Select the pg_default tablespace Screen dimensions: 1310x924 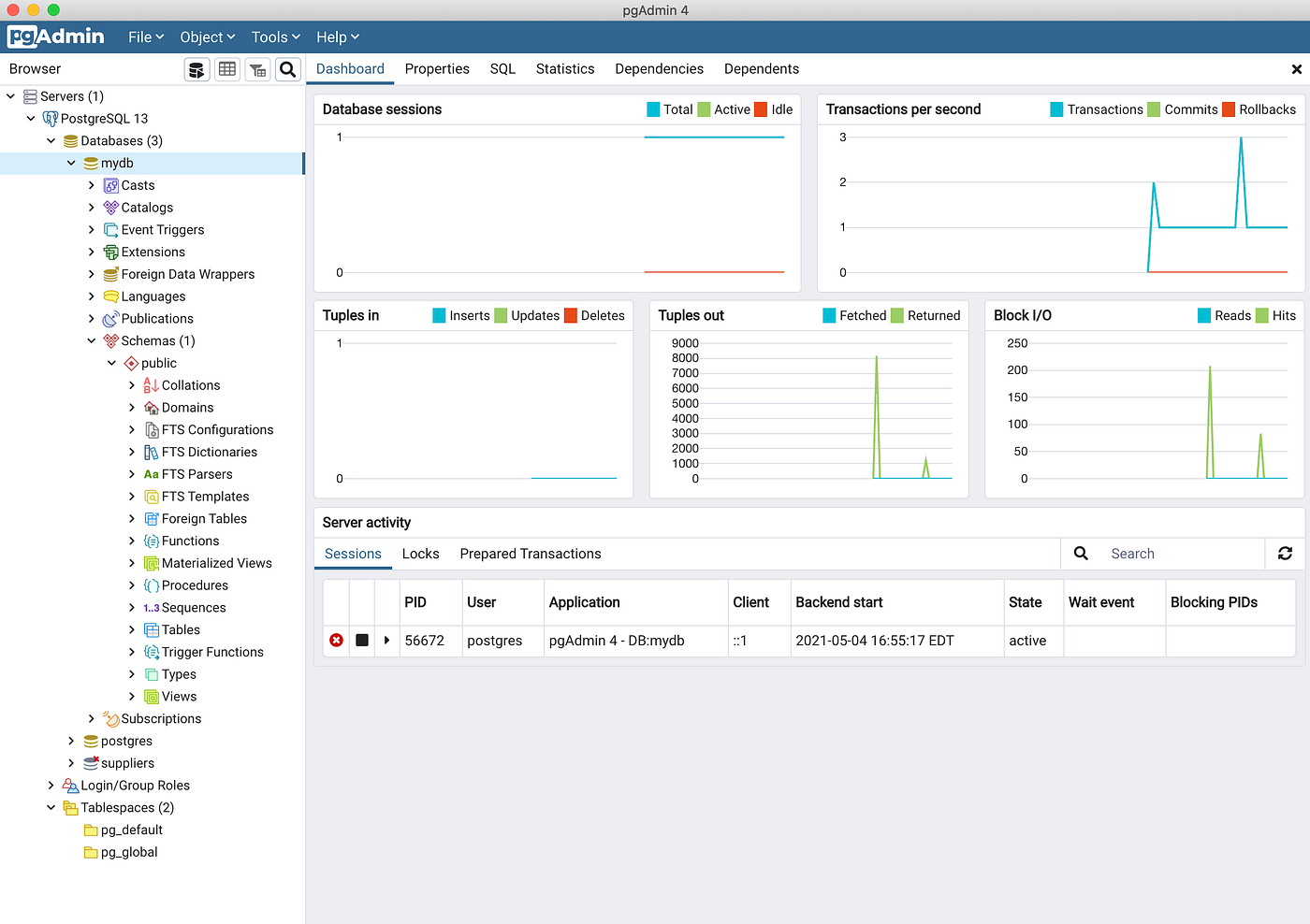click(131, 830)
